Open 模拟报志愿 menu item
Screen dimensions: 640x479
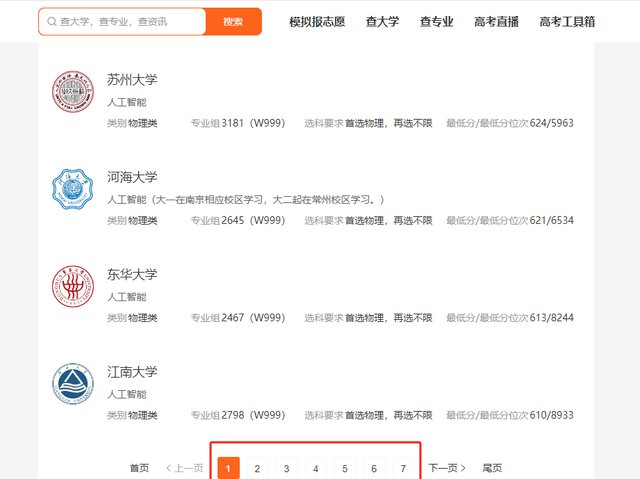tap(317, 22)
